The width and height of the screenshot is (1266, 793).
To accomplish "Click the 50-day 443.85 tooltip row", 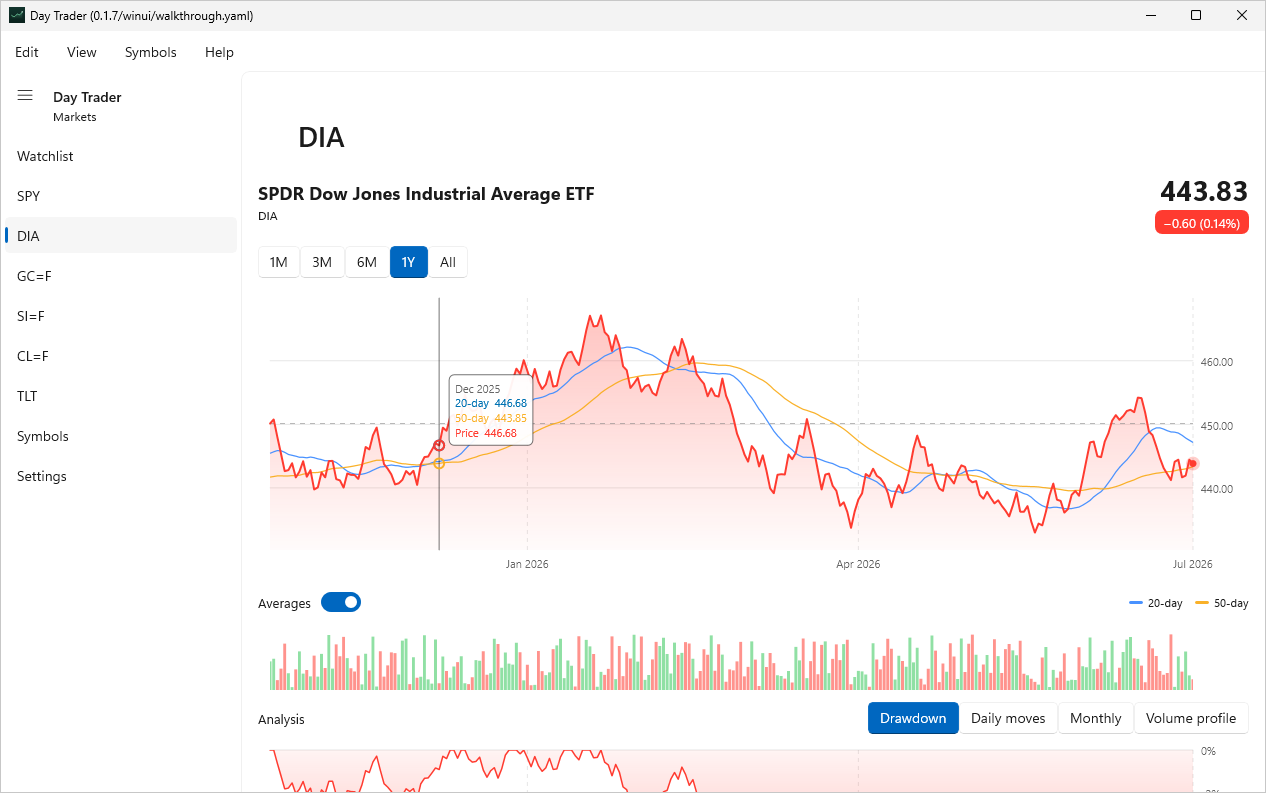I will 491,418.
